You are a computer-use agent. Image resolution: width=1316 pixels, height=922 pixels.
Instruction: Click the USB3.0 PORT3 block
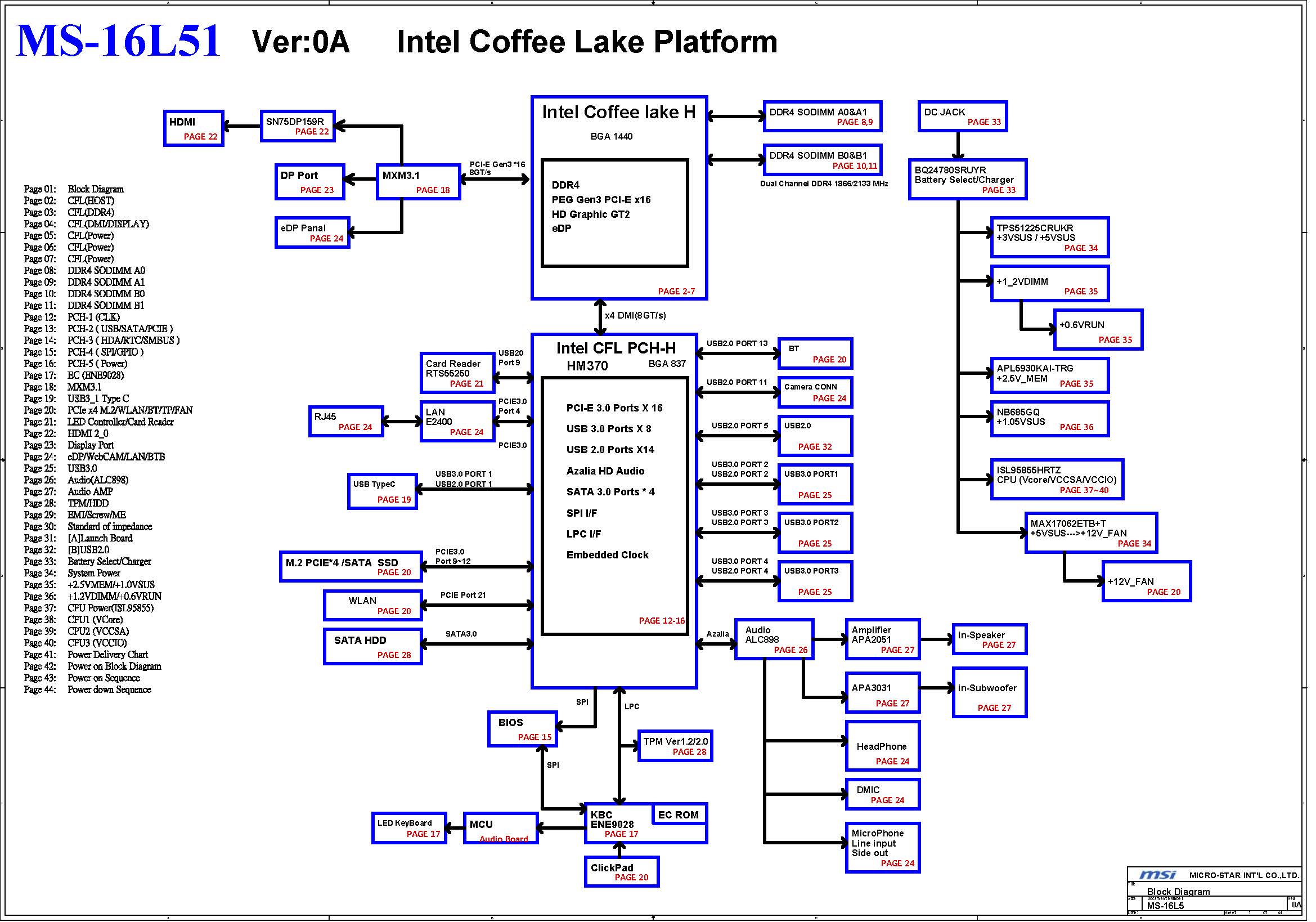[815, 581]
